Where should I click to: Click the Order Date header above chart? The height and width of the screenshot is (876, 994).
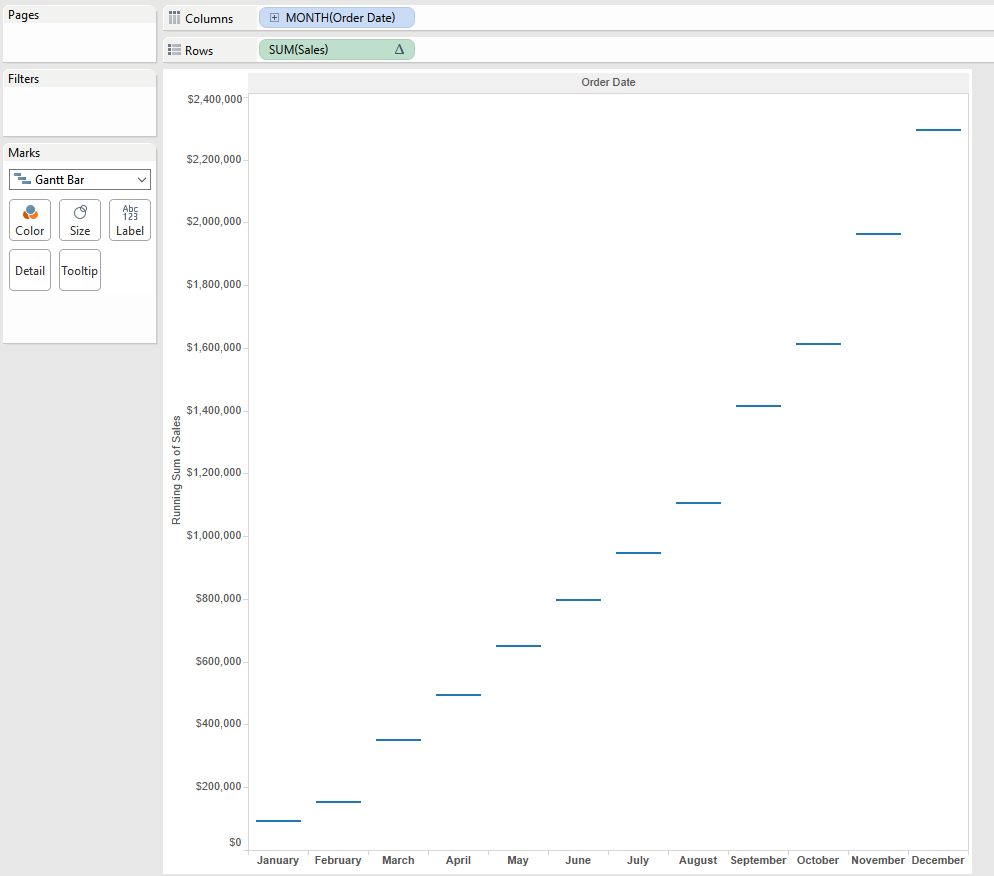click(608, 82)
